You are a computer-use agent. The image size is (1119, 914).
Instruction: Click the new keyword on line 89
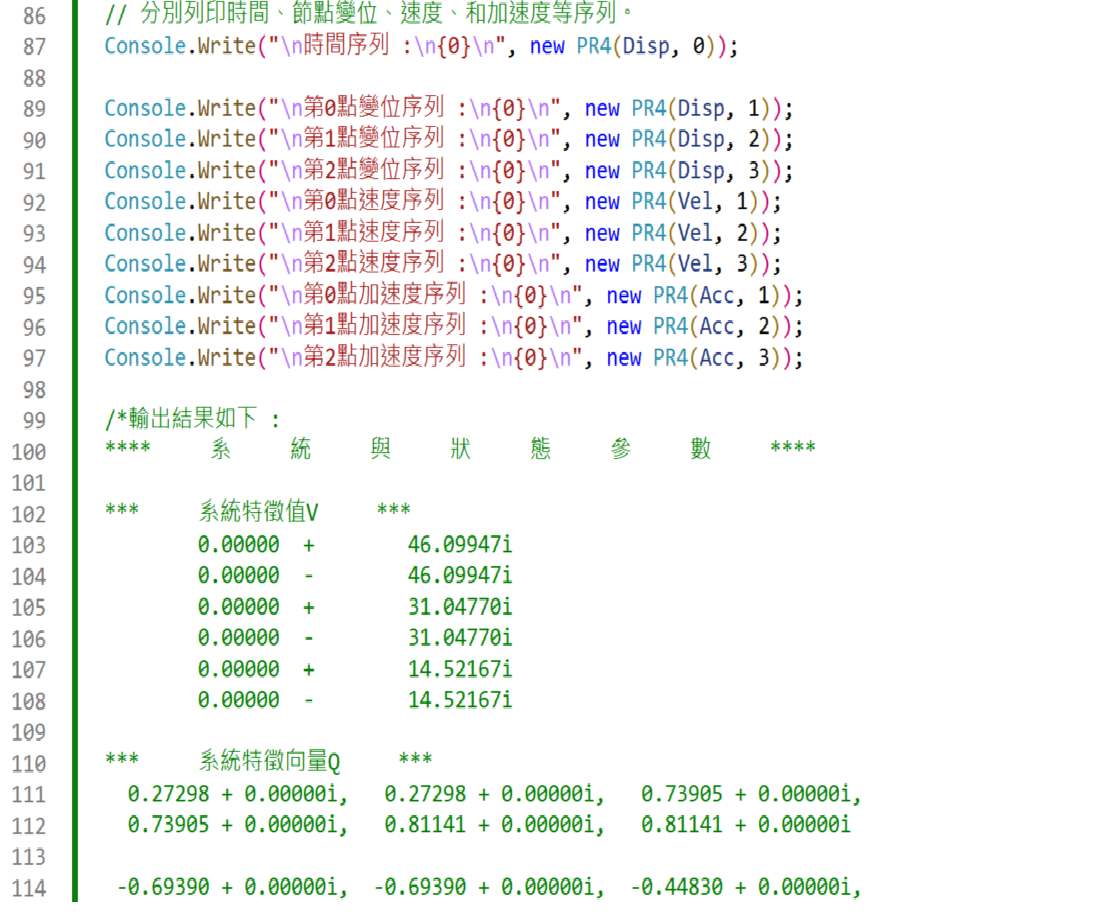pos(602,108)
